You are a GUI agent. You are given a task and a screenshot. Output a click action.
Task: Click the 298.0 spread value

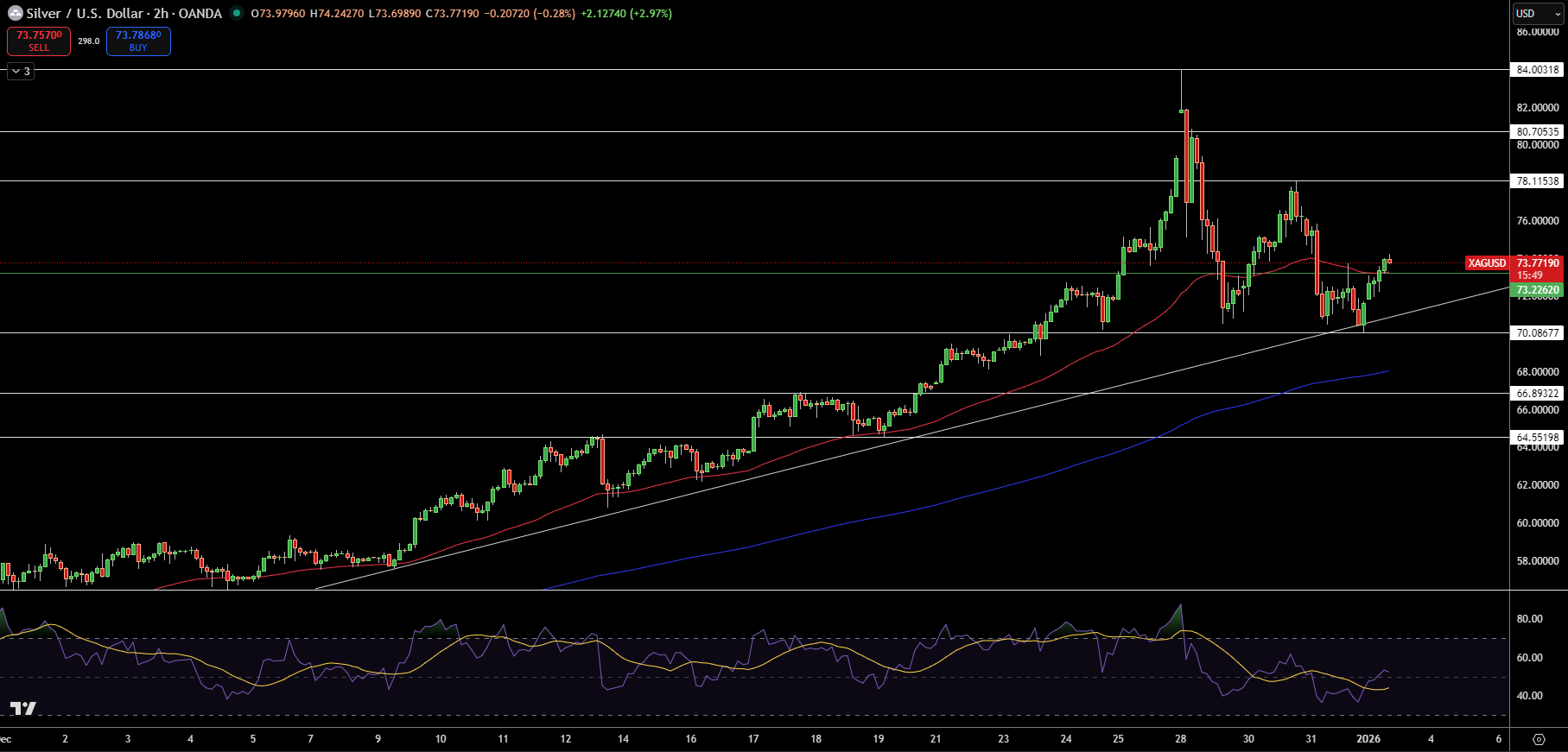pyautogui.click(x=88, y=41)
